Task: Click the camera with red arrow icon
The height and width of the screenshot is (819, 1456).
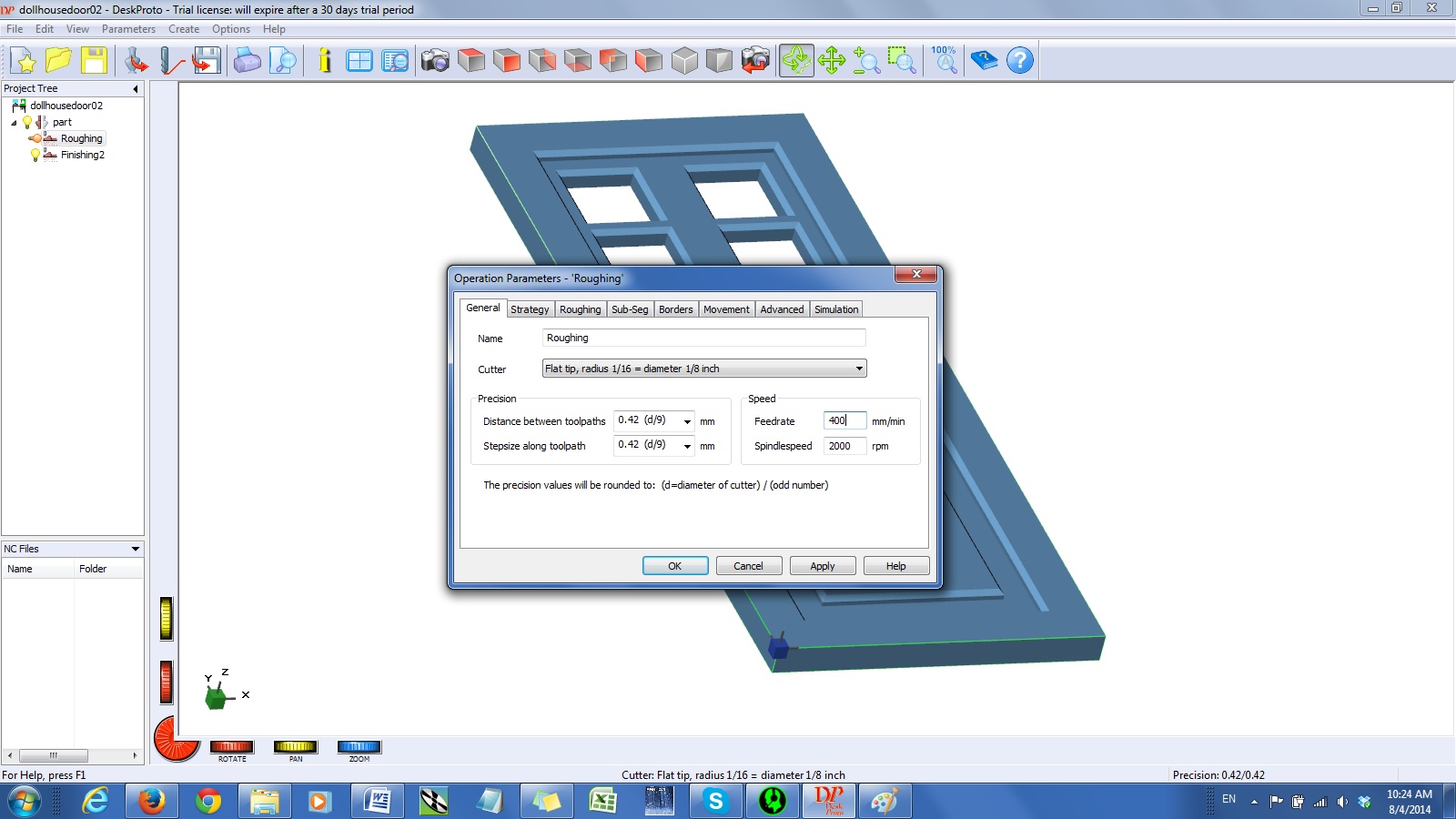Action: point(755,61)
